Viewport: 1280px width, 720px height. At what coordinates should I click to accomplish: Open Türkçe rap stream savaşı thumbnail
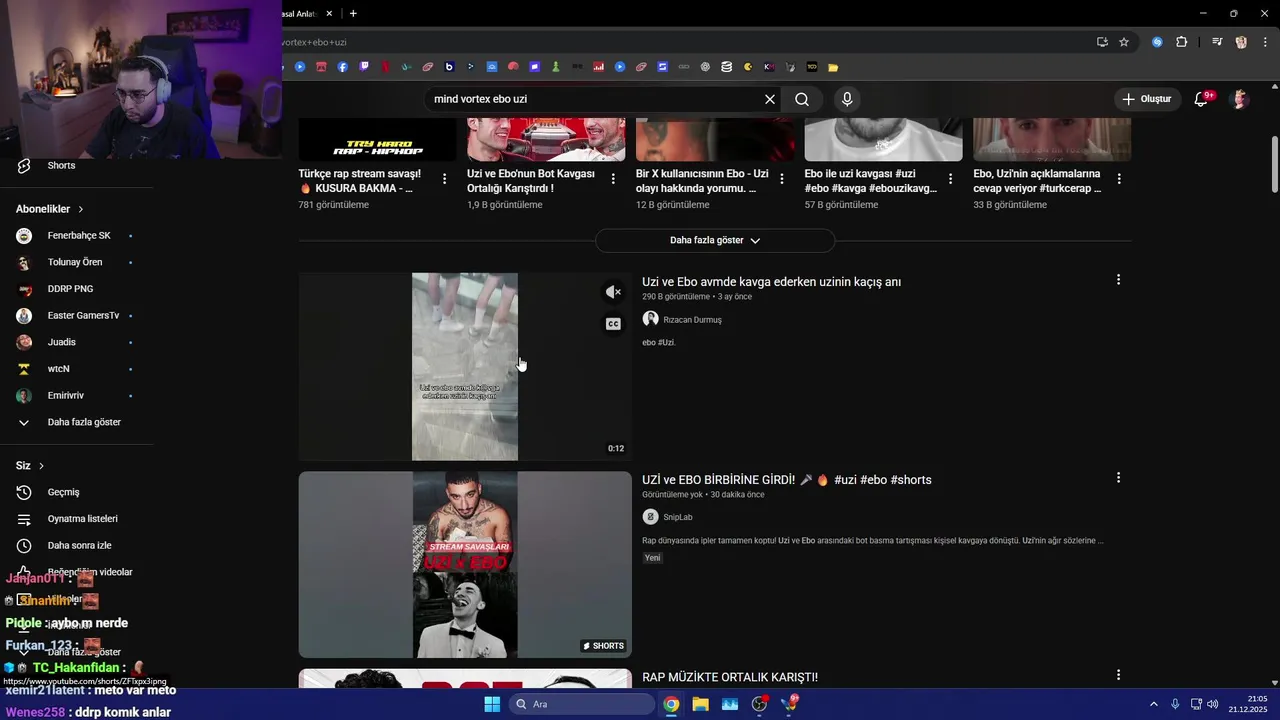(377, 140)
